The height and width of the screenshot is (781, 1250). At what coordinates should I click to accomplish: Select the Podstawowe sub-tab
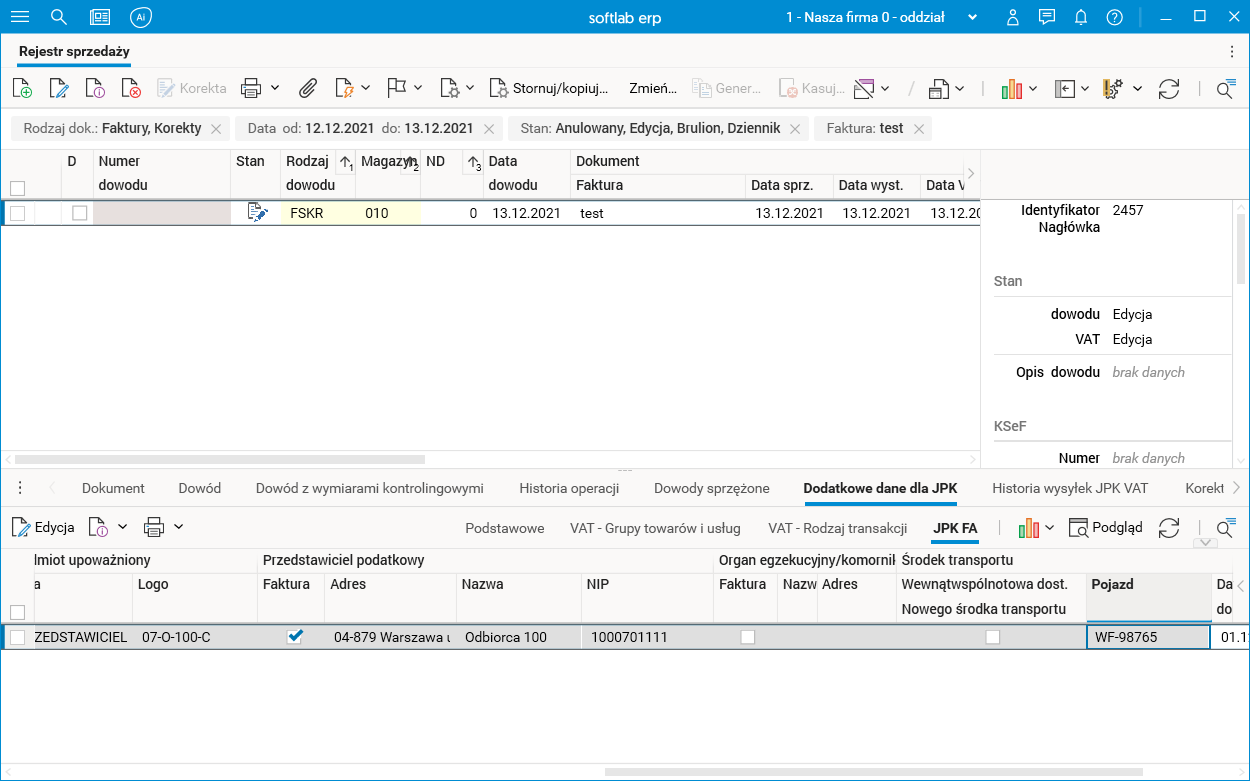[x=505, y=528]
